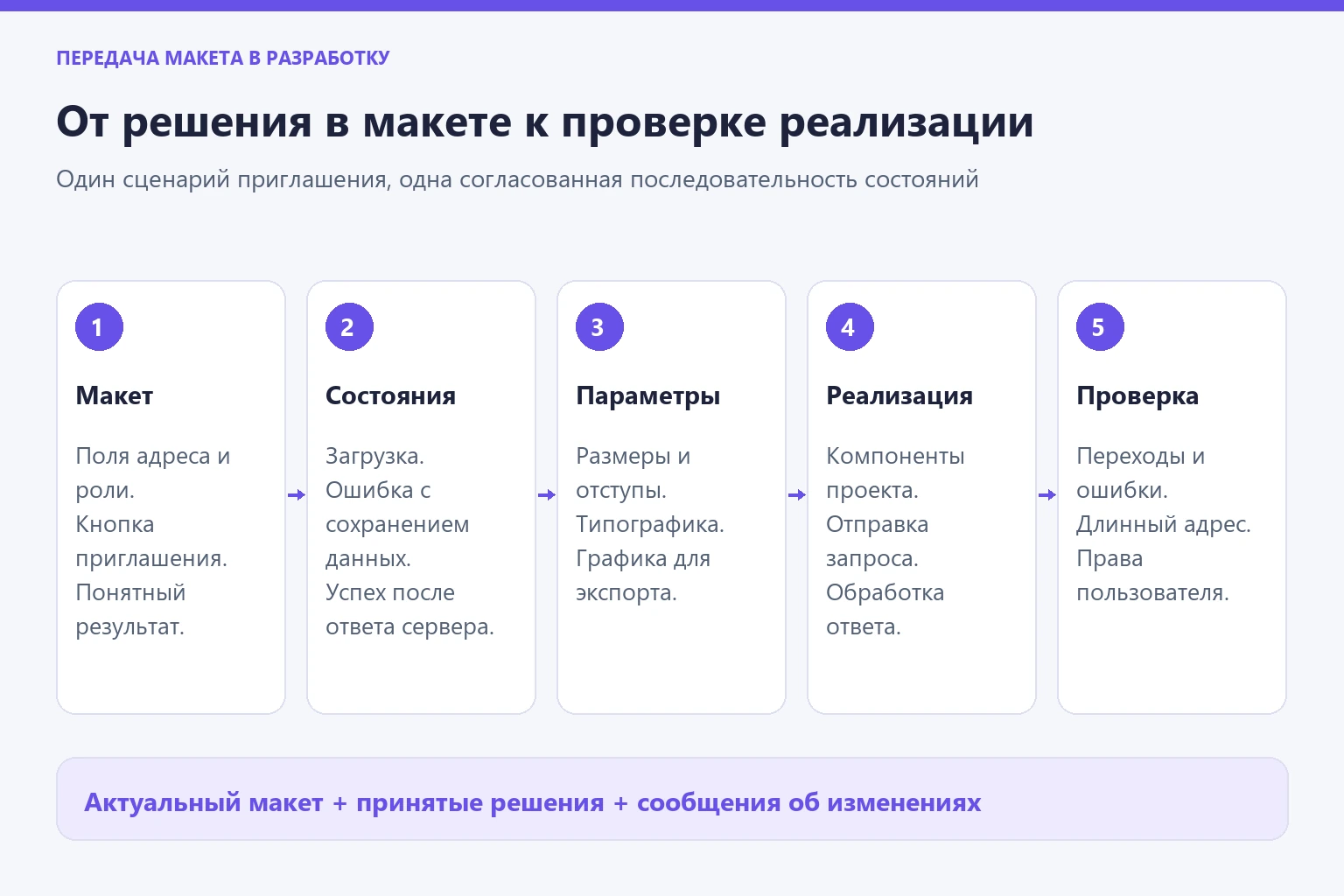Image resolution: width=1344 pixels, height=896 pixels.
Task: Click the text «Поля адреса и роли.»
Action: (x=153, y=473)
